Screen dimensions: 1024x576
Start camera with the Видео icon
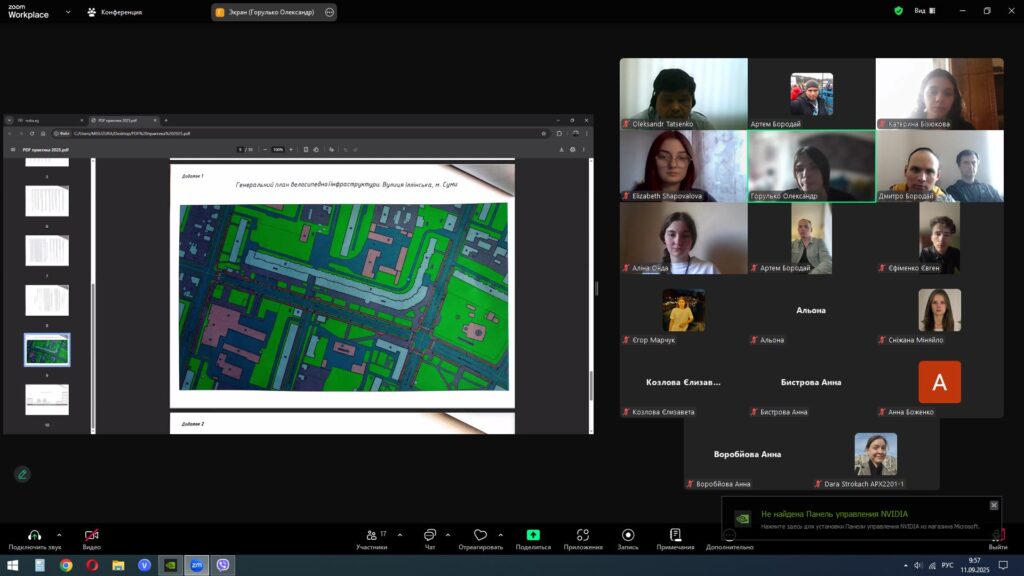pyautogui.click(x=91, y=535)
